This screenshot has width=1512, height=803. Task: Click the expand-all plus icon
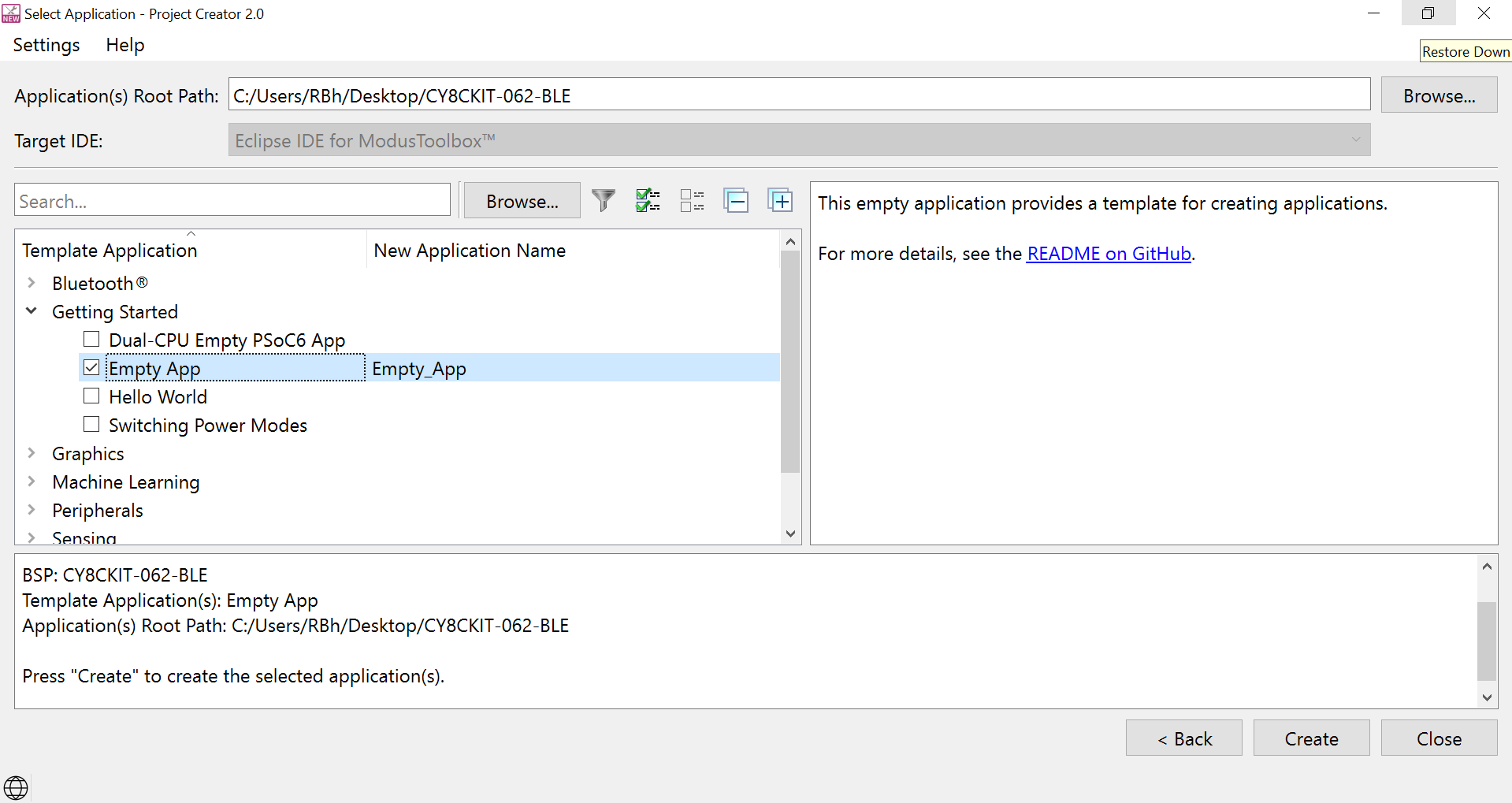click(780, 201)
